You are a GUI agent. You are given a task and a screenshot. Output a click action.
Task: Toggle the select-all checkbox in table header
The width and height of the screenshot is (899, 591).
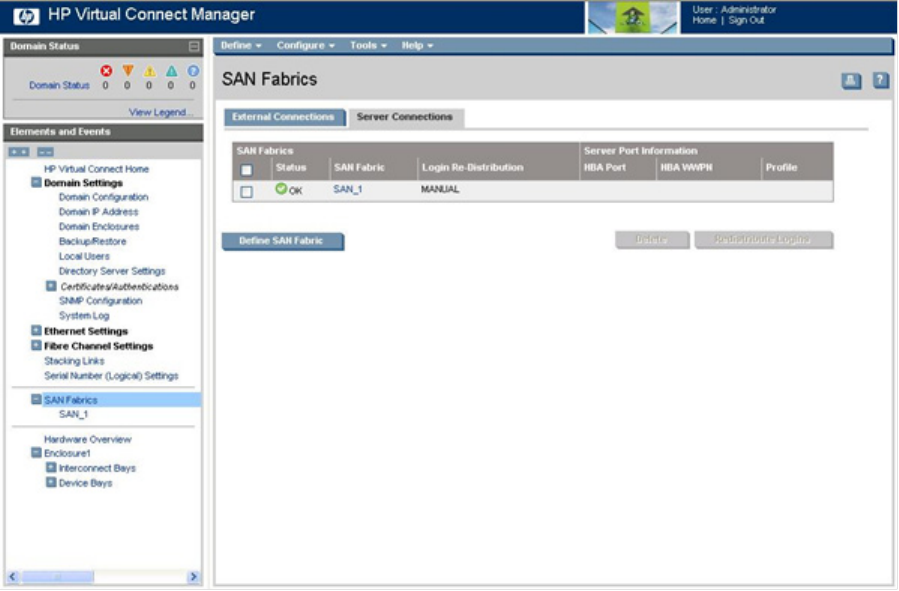(x=247, y=169)
